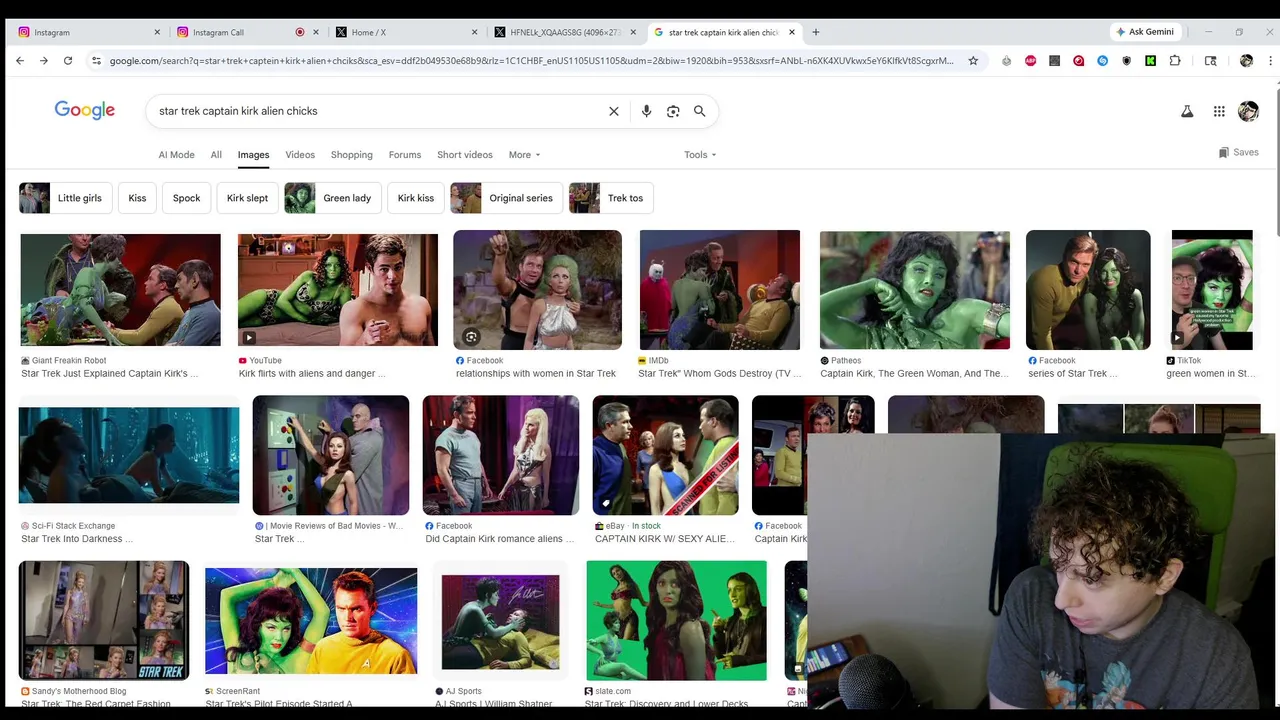Screen dimensions: 1280x720
Task: Open the tab search media icon in toolbar
Action: pyautogui.click(x=1211, y=61)
